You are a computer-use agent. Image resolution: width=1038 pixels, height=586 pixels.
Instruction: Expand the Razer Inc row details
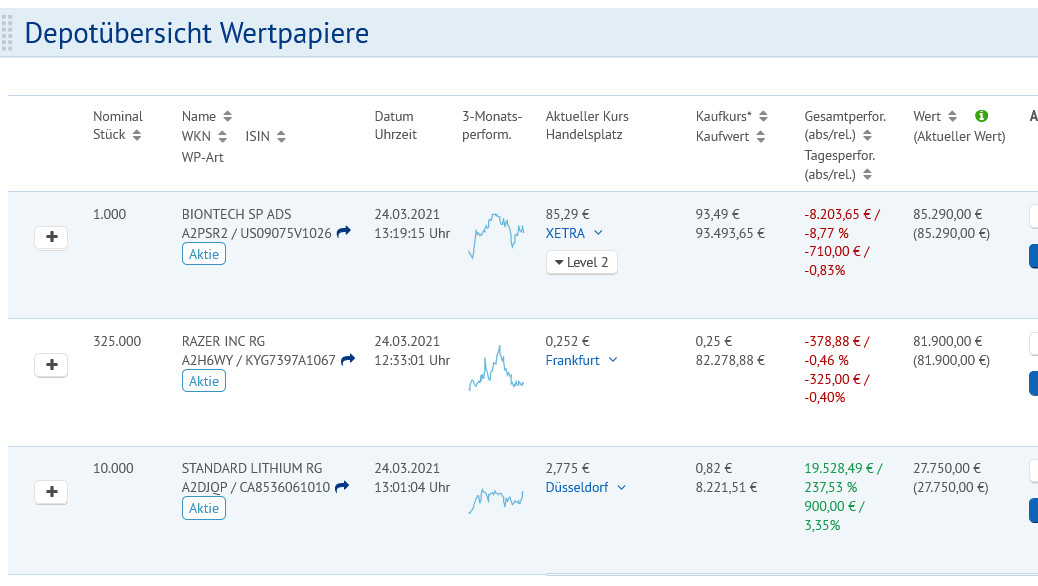(51, 365)
